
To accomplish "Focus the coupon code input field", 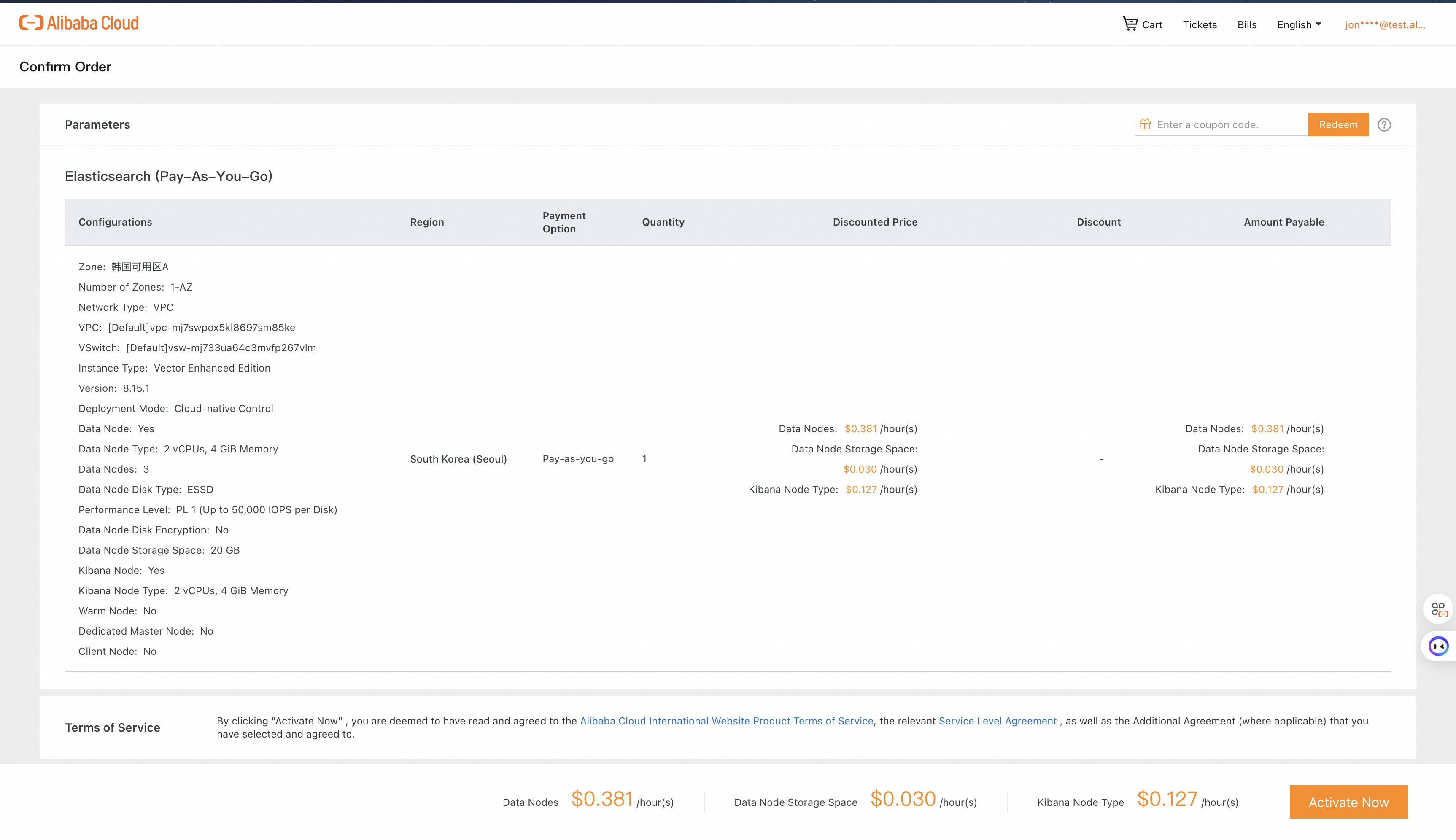I will point(1229,125).
